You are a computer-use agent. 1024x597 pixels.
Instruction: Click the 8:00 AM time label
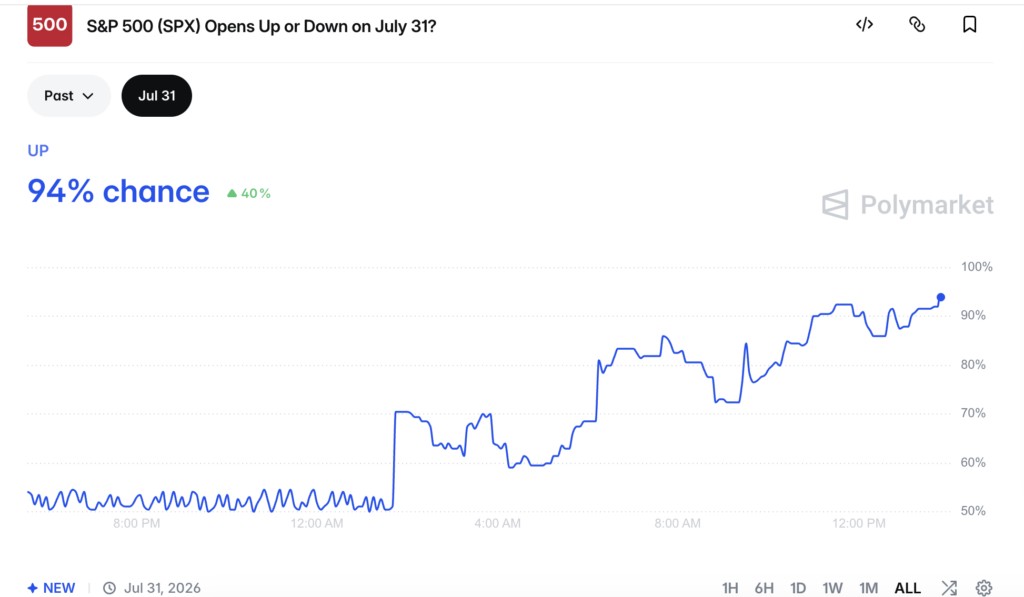(x=677, y=523)
